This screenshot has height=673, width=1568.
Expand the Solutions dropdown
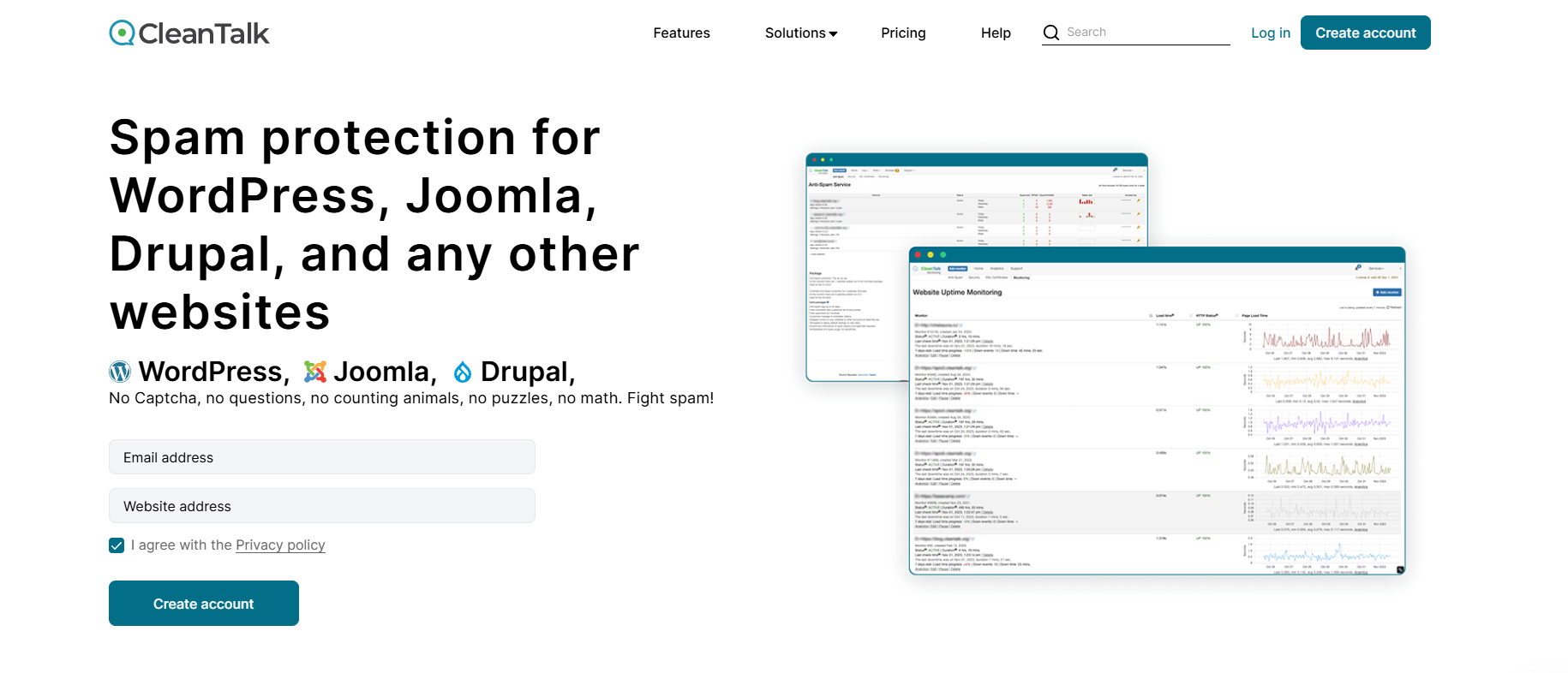click(x=801, y=33)
